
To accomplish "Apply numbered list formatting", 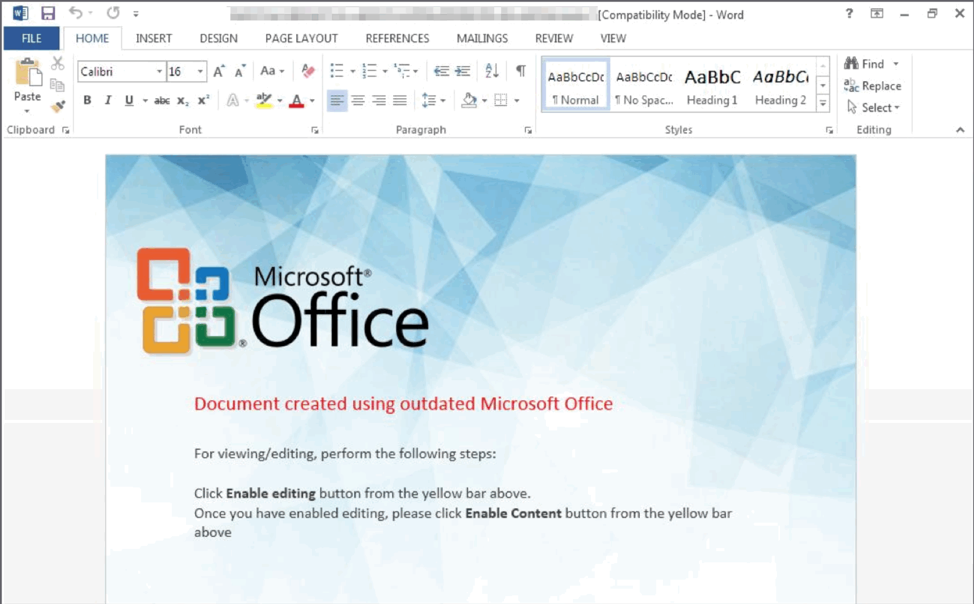I will (369, 71).
